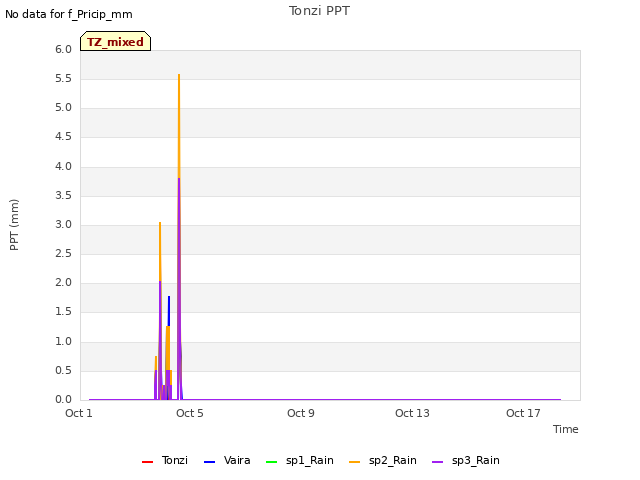Click the 0.0 y-axis tick label

(x=63, y=400)
